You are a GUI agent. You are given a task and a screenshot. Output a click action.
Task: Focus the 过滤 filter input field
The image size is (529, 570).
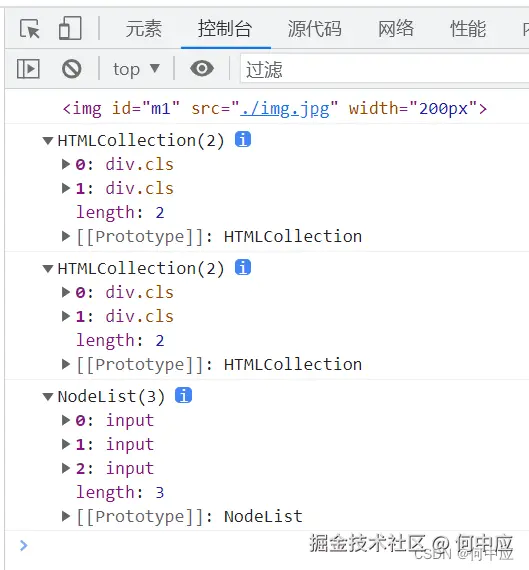(384, 69)
